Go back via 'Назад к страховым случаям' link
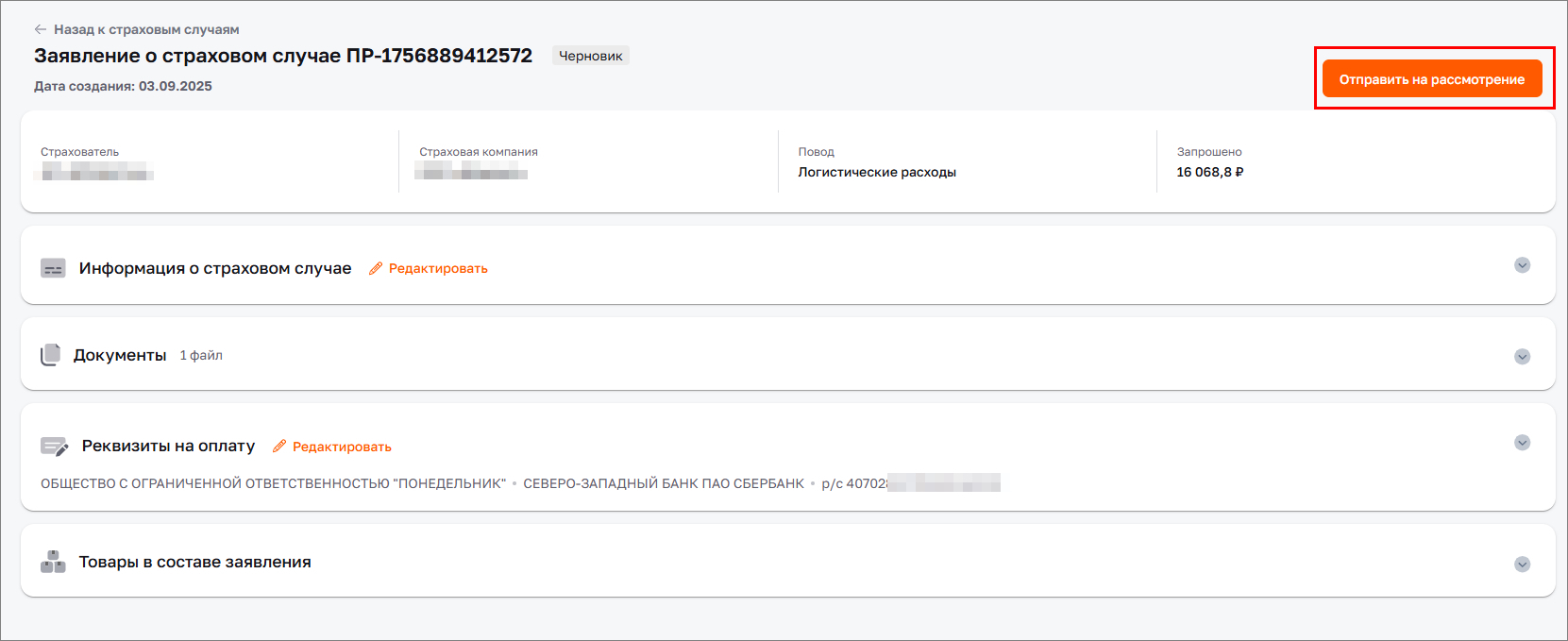The image size is (1568, 641). (146, 29)
